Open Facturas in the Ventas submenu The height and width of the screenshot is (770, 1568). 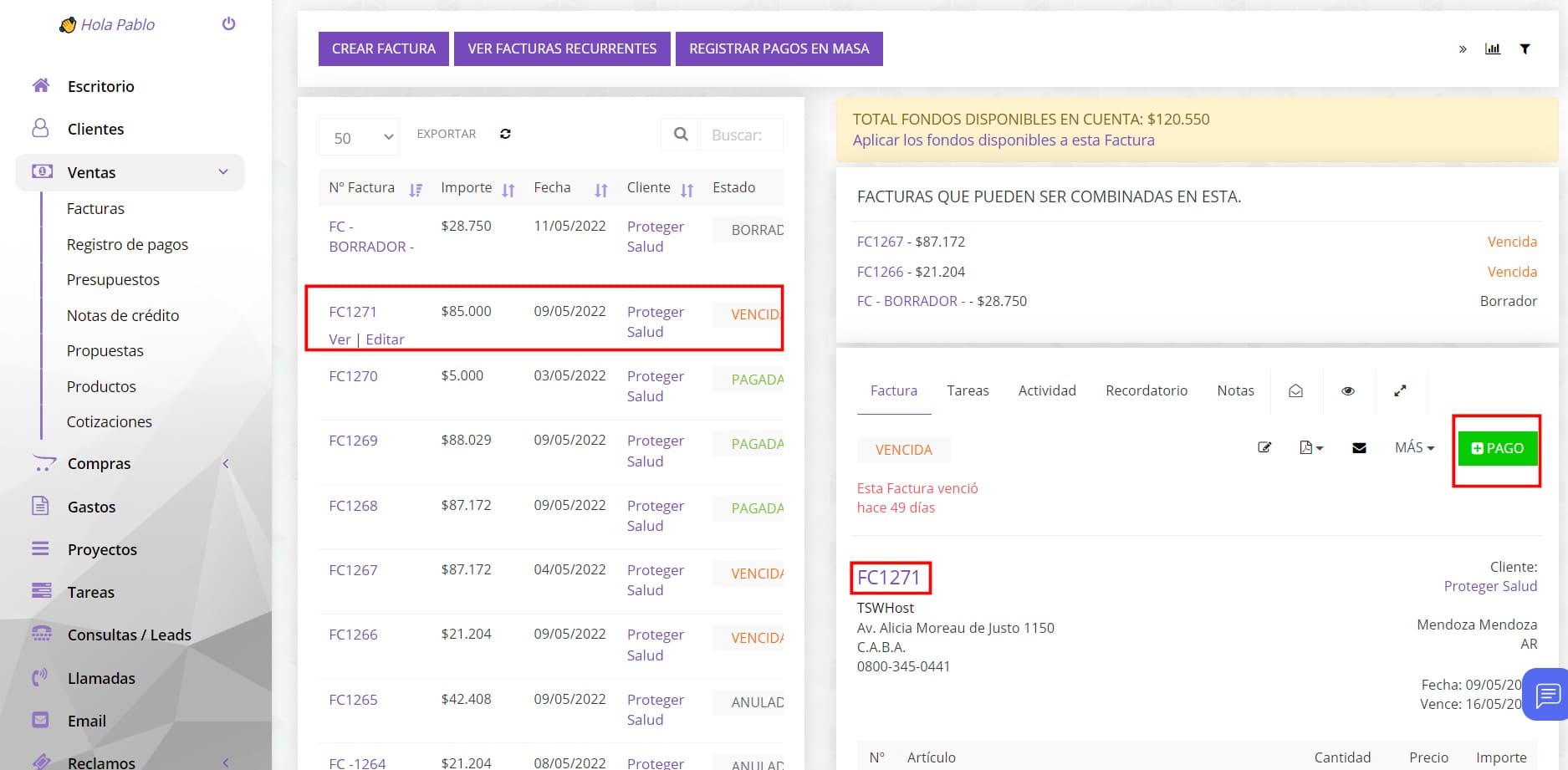click(95, 208)
